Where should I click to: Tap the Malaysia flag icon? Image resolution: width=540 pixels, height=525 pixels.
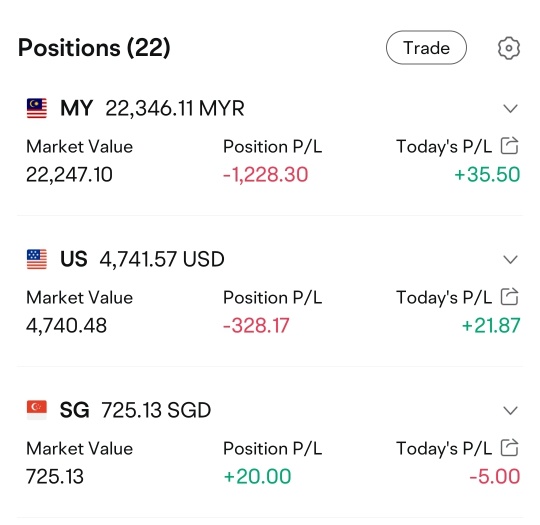tap(37, 108)
